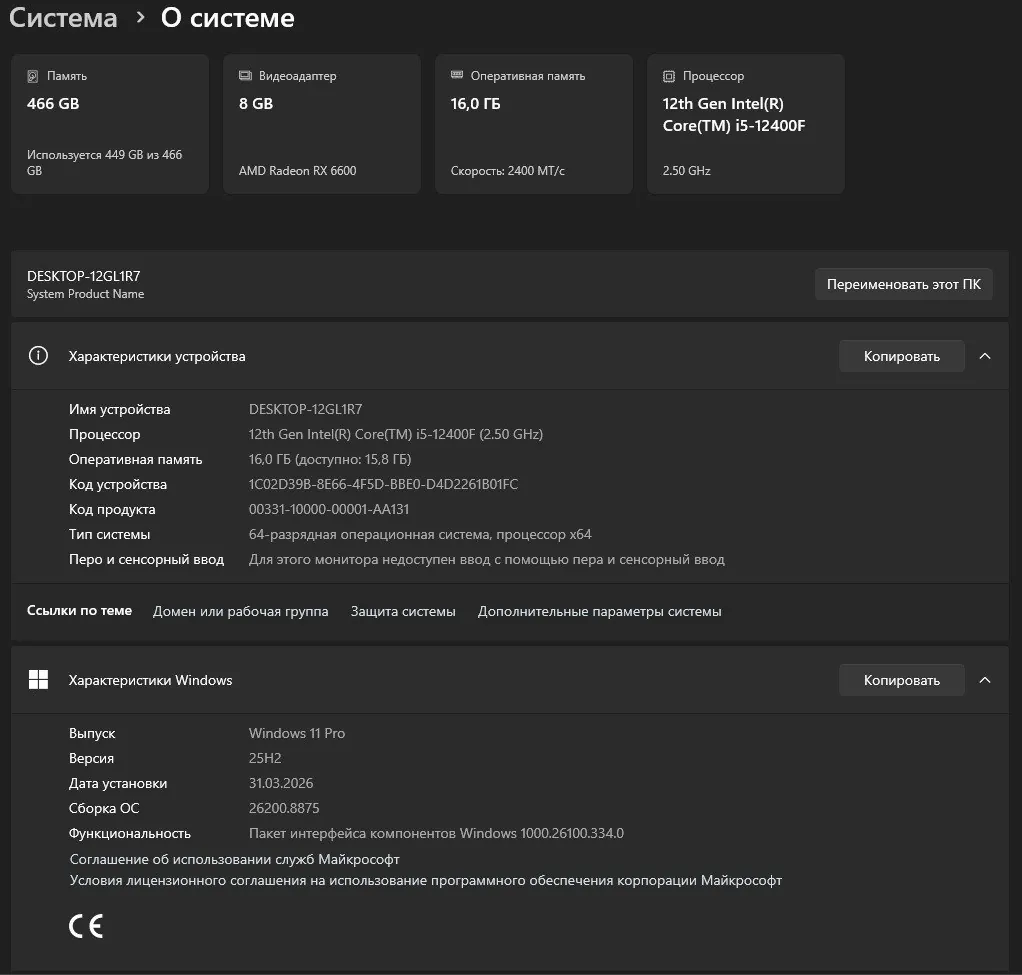Screen dimensions: 1022x975
Task: Select Windows 11 Pro edition value
Action: coord(297,733)
